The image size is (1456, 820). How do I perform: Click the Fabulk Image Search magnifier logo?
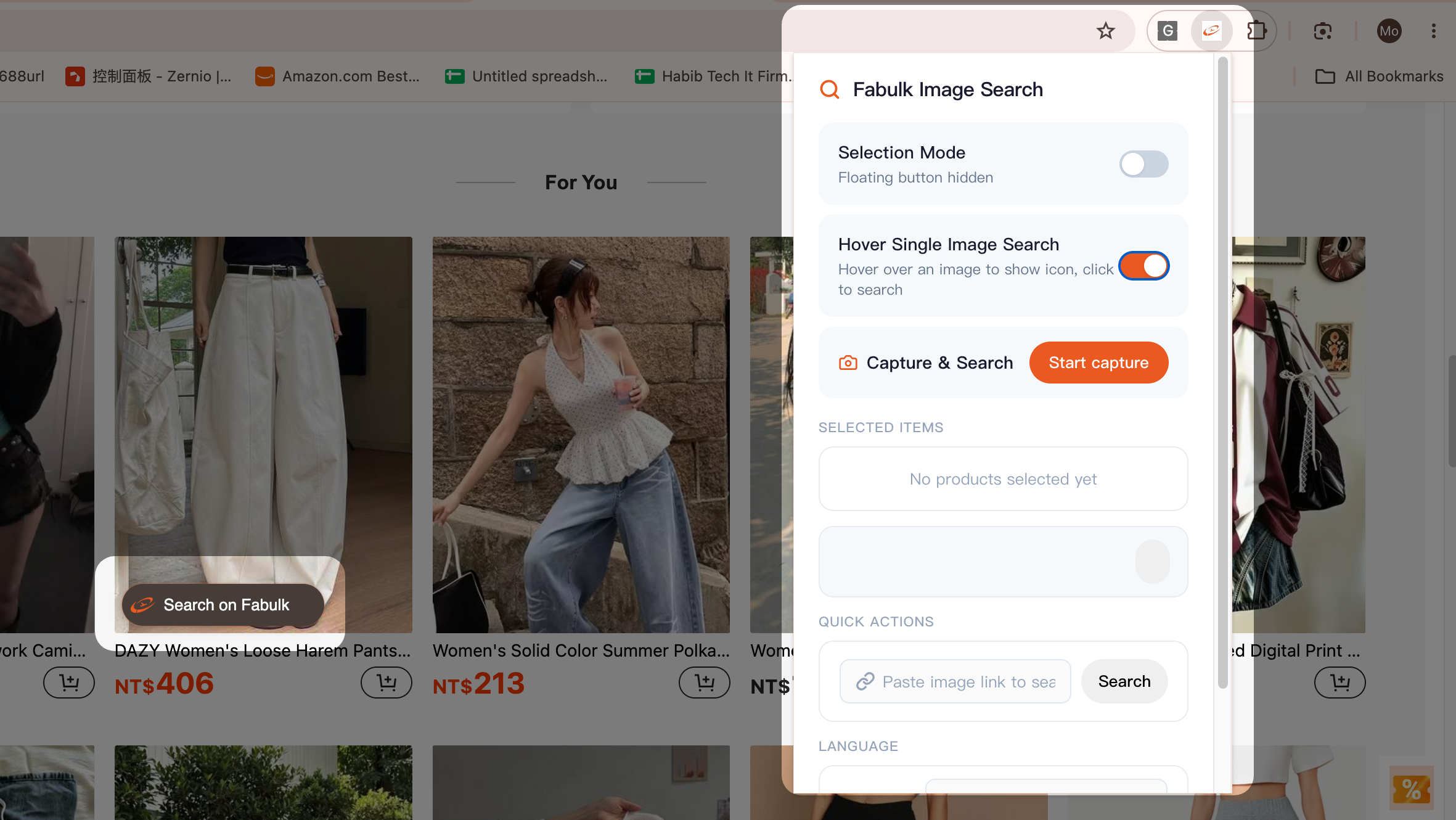coord(830,89)
